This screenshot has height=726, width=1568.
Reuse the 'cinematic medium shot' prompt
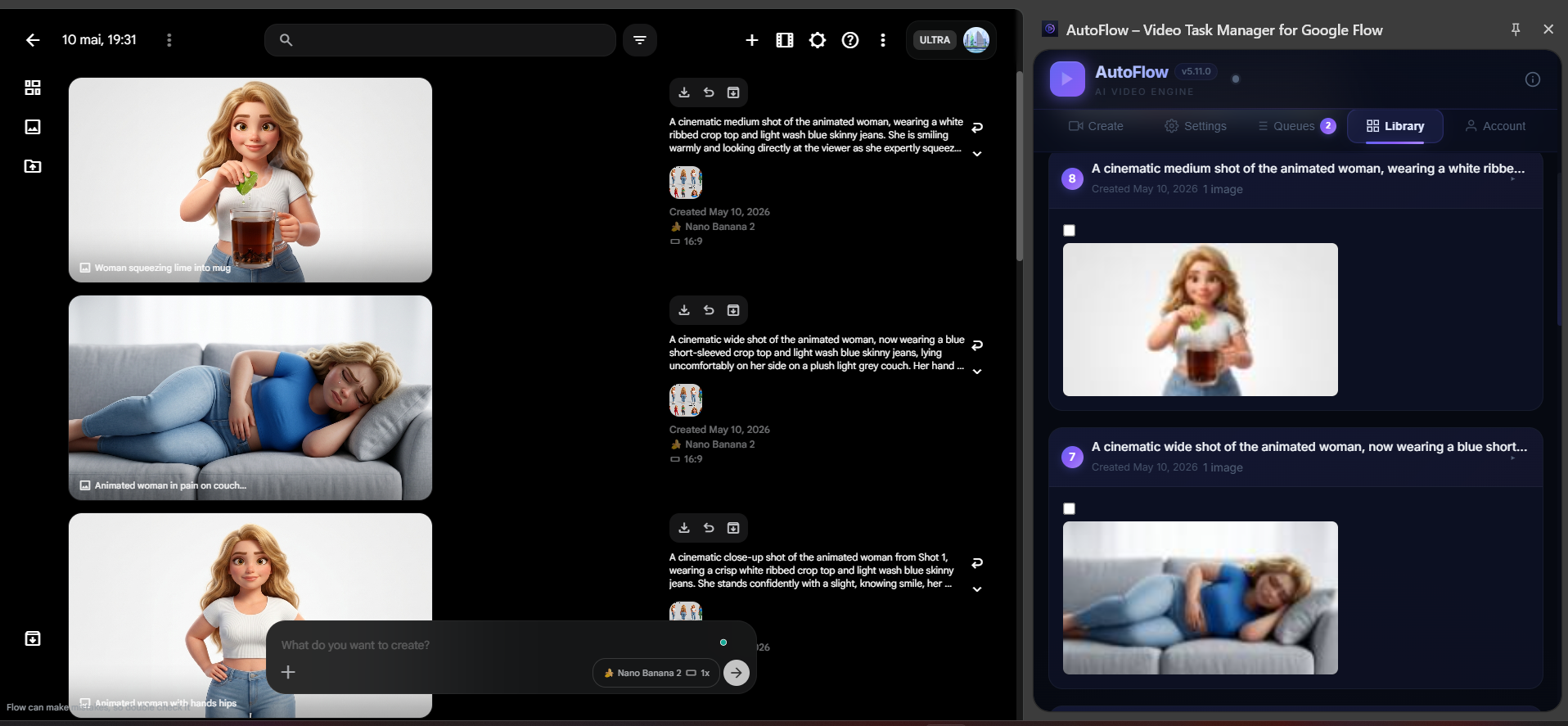pos(977,128)
